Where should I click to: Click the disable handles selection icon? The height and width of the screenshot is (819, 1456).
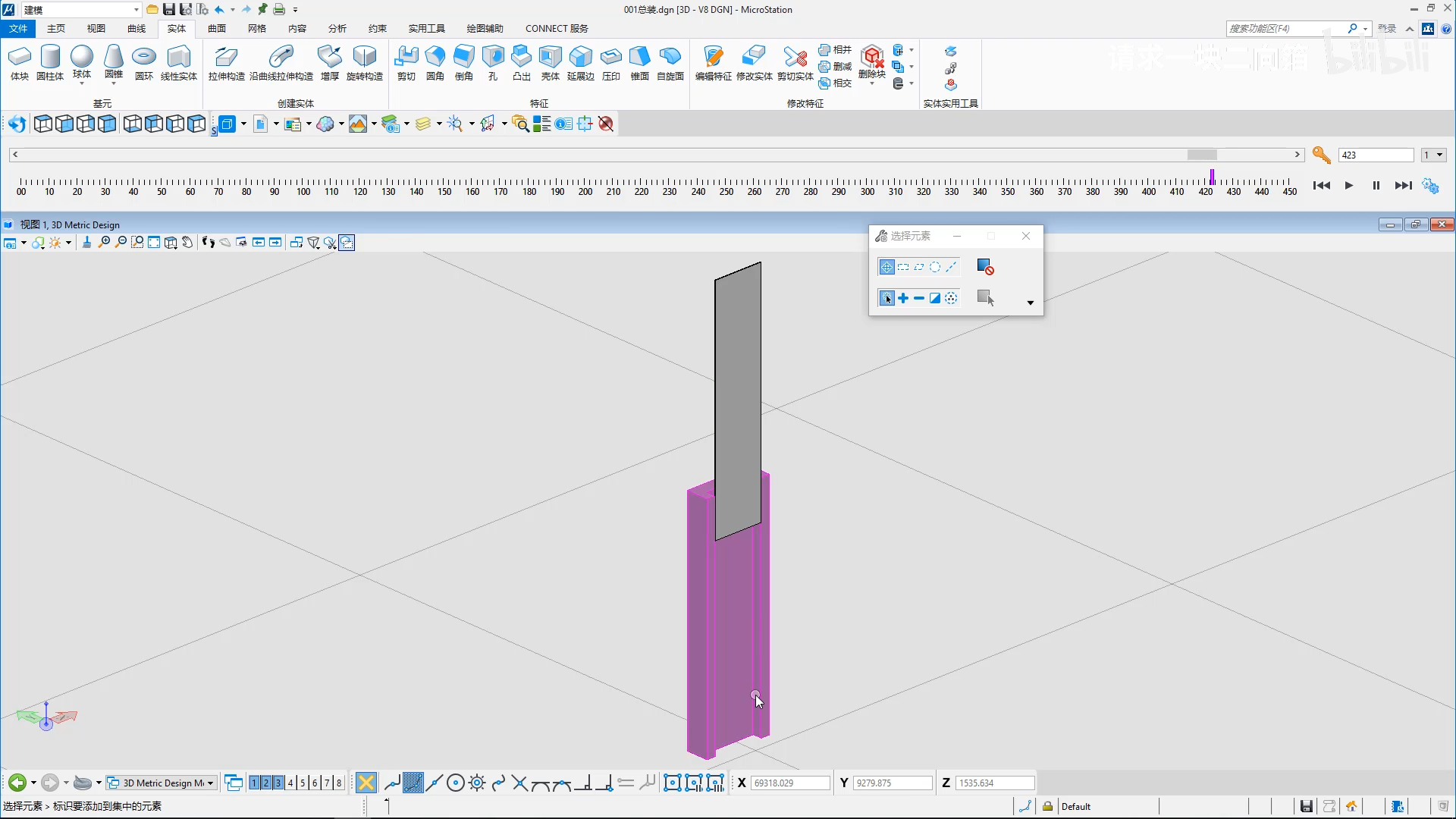[x=985, y=267]
